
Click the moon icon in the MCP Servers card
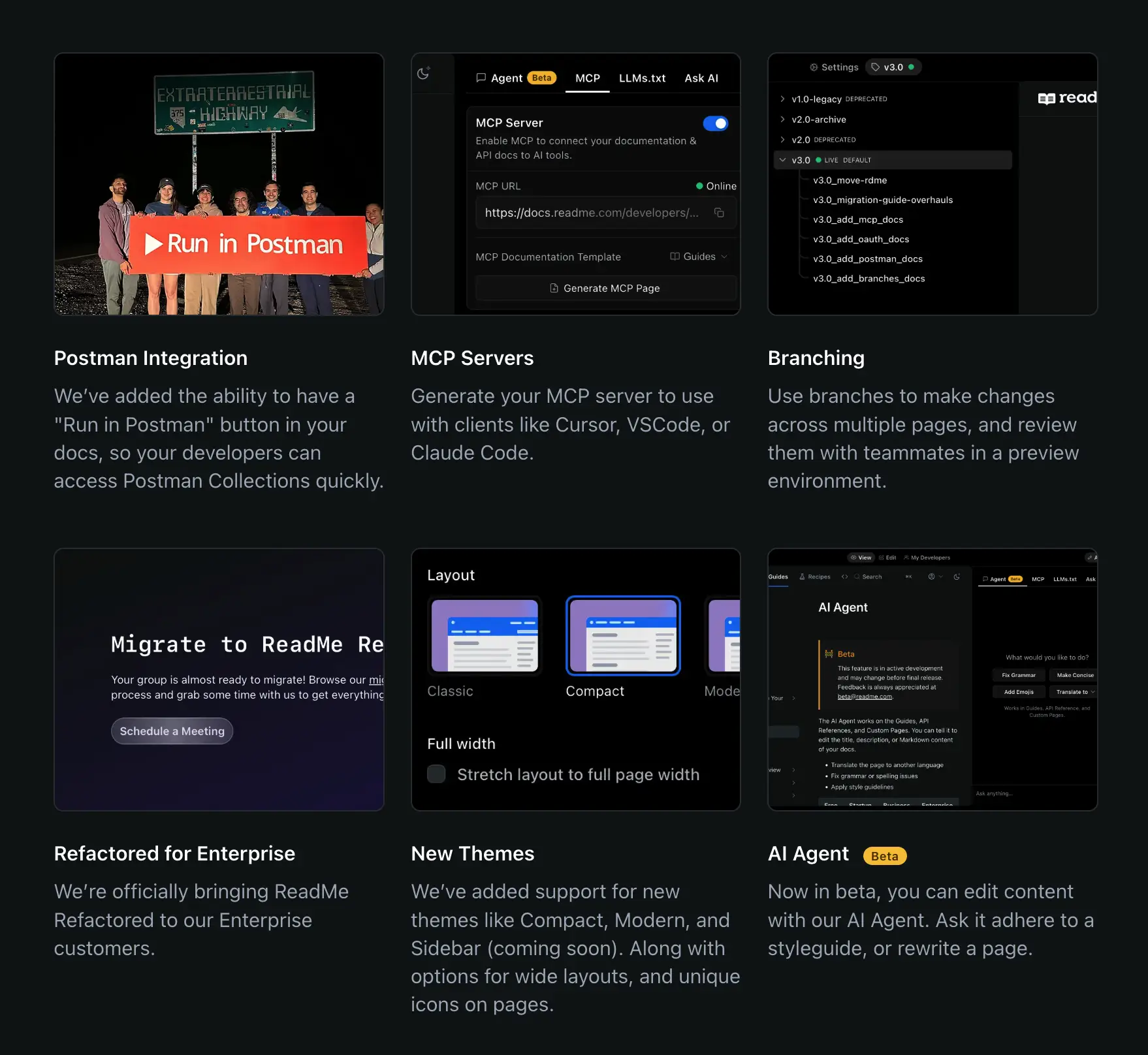coord(423,73)
